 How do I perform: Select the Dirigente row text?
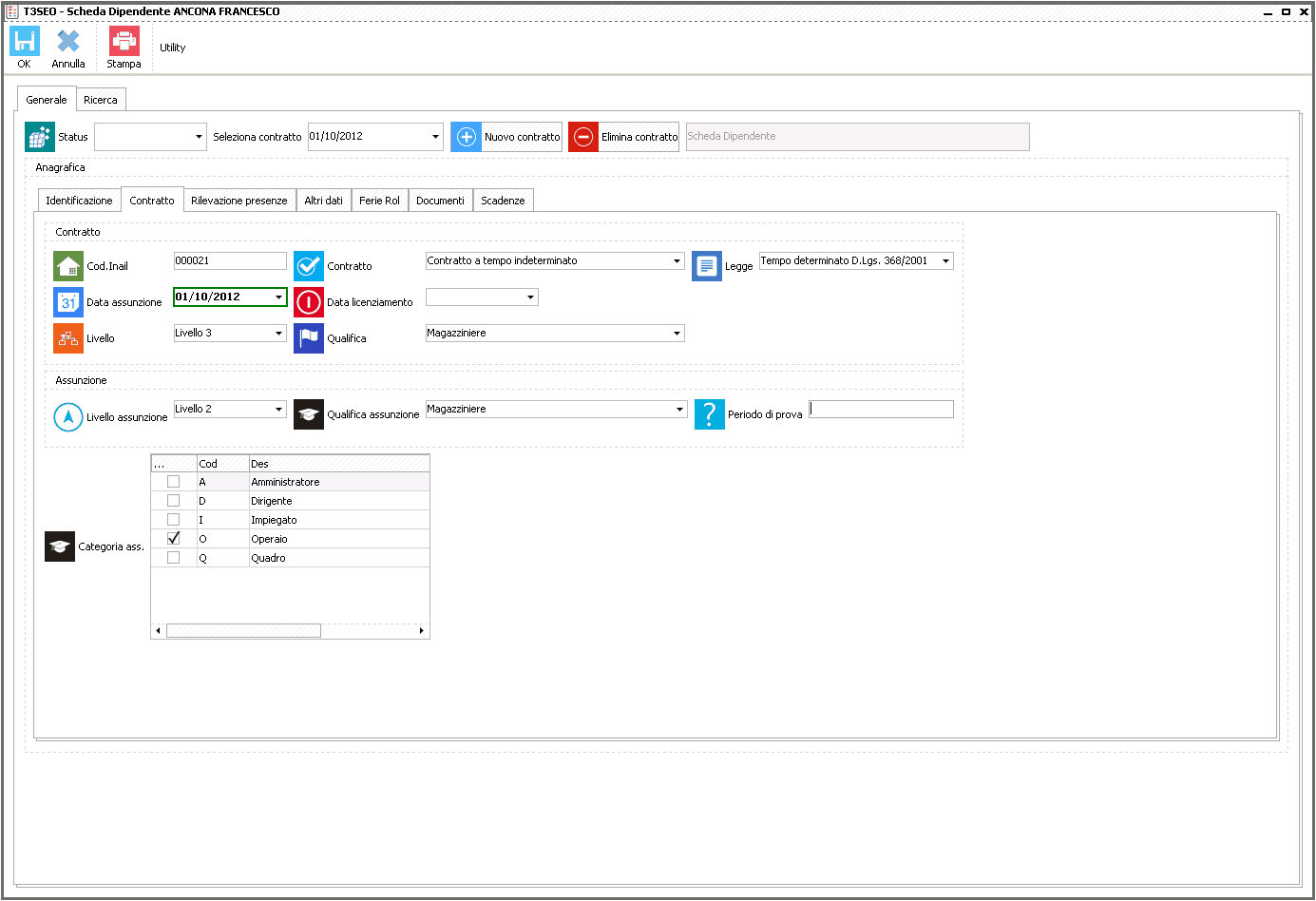[x=272, y=501]
